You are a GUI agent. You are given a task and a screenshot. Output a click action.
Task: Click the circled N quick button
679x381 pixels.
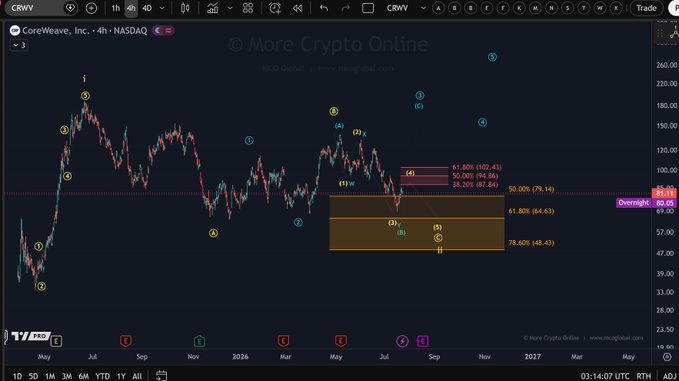pyautogui.click(x=551, y=8)
